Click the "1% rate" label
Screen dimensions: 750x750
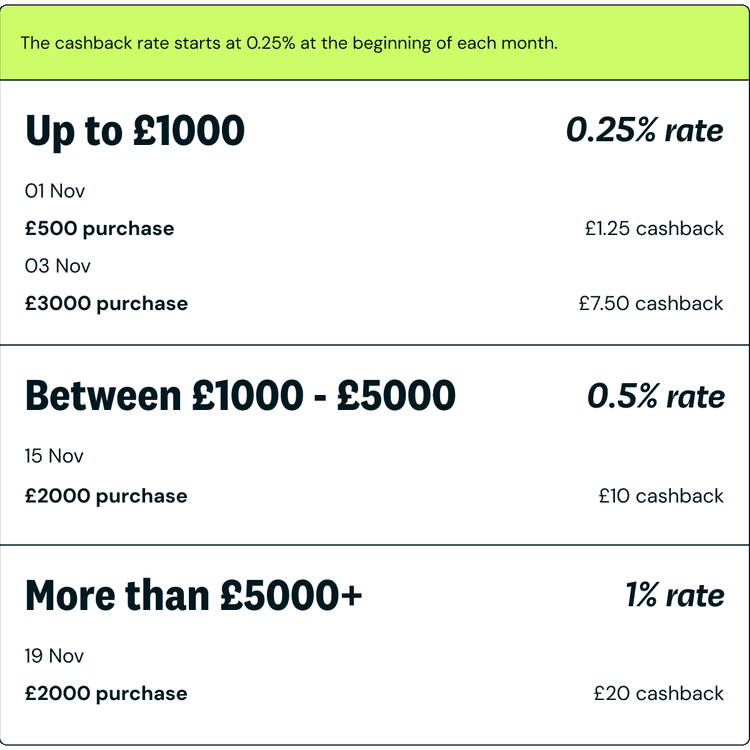[674, 595]
